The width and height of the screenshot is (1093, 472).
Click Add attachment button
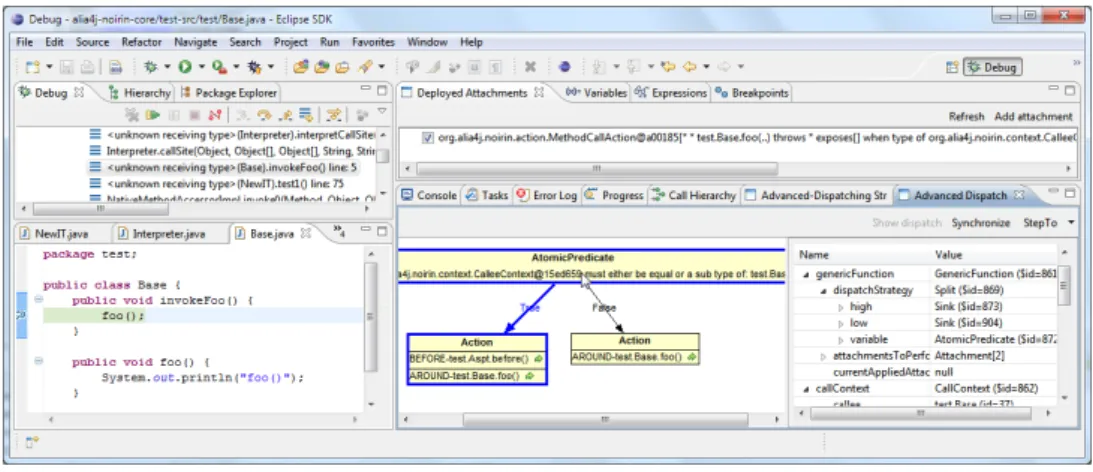[x=1033, y=116]
